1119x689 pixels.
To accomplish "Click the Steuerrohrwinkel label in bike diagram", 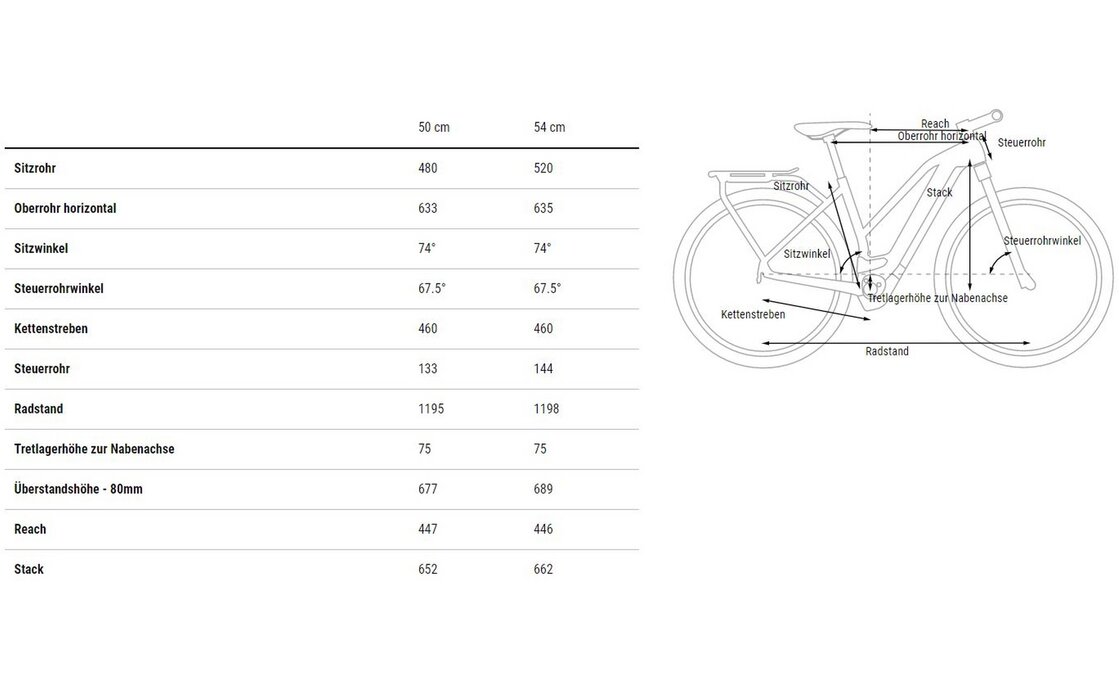I will [1042, 241].
